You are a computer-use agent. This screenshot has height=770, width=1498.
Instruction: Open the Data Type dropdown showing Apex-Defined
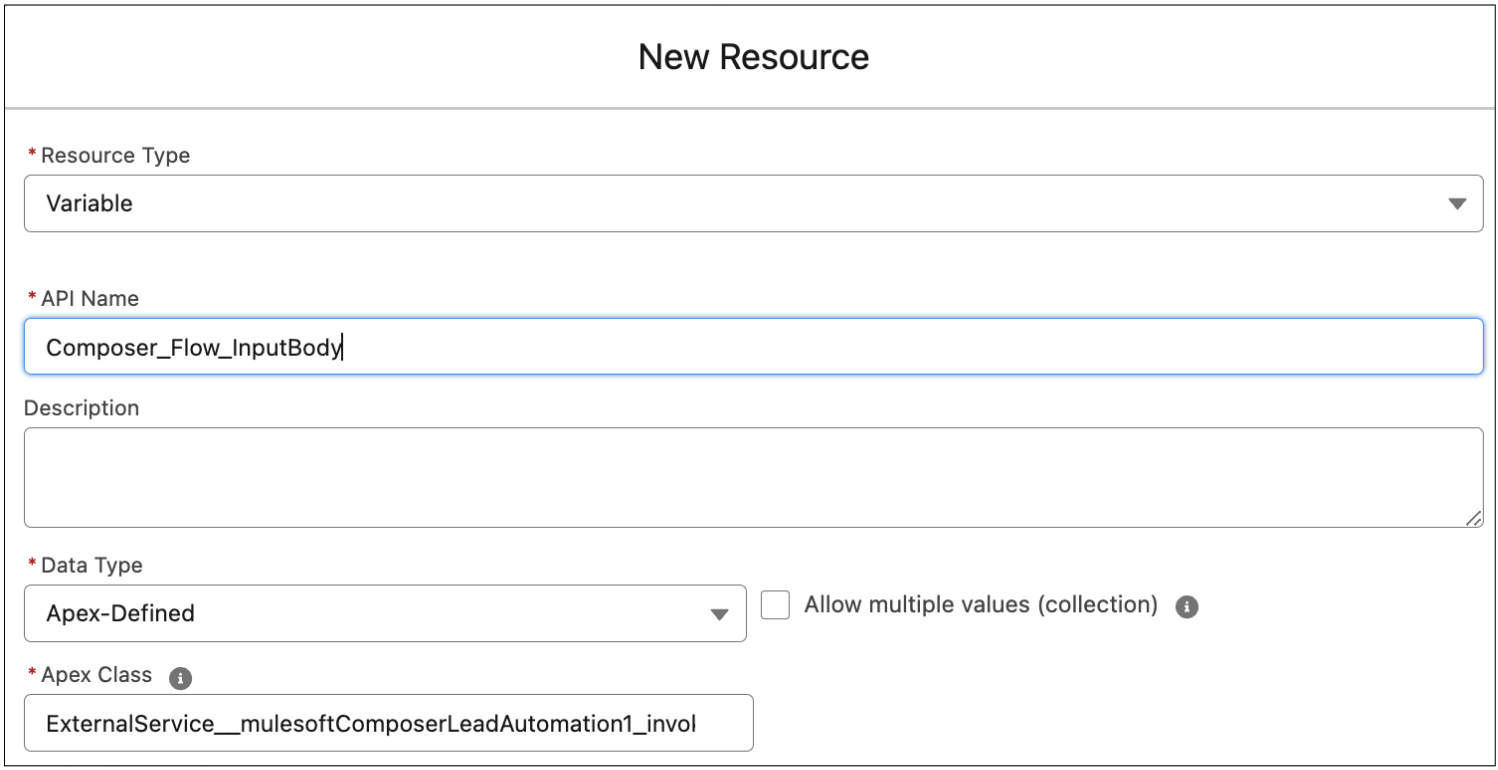point(385,613)
